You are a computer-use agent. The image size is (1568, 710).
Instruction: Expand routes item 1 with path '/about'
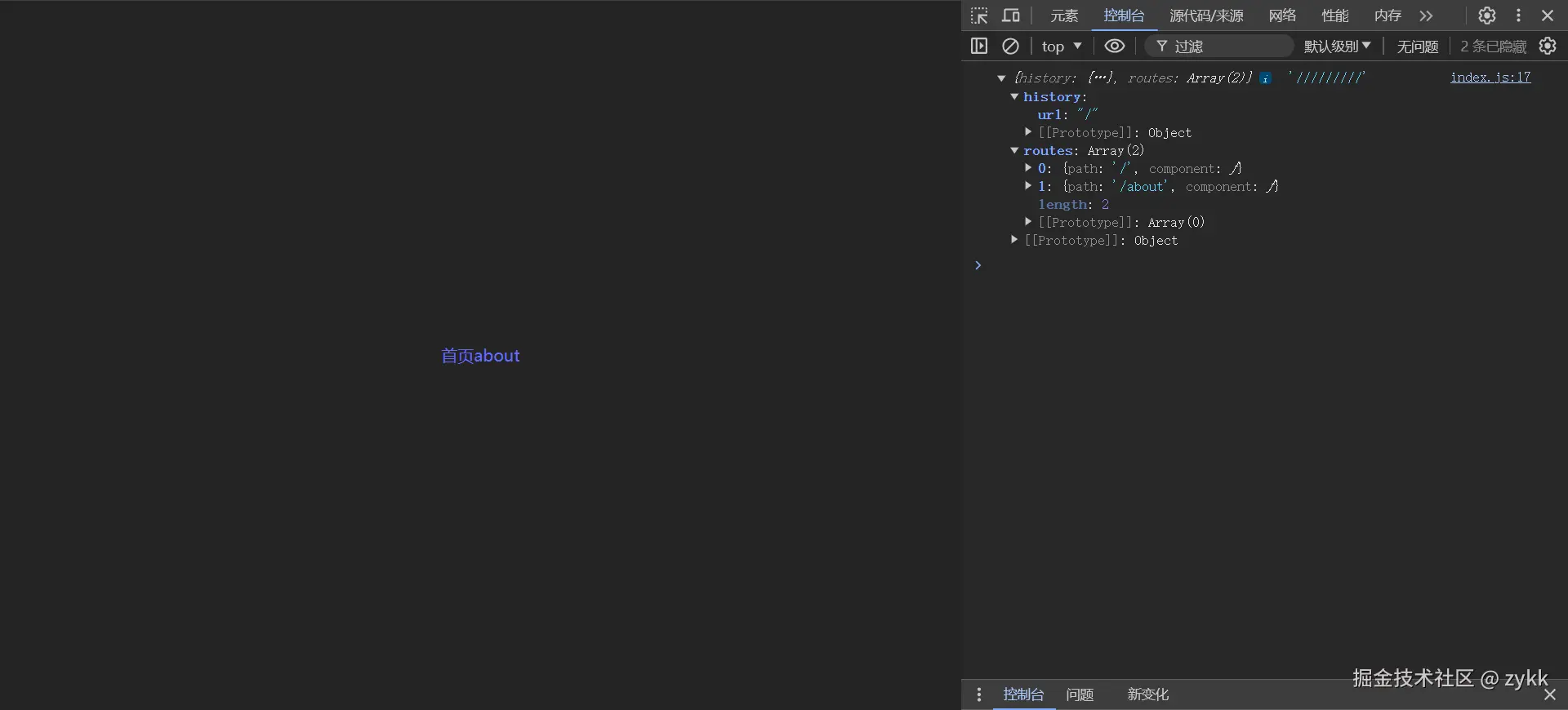point(1028,185)
